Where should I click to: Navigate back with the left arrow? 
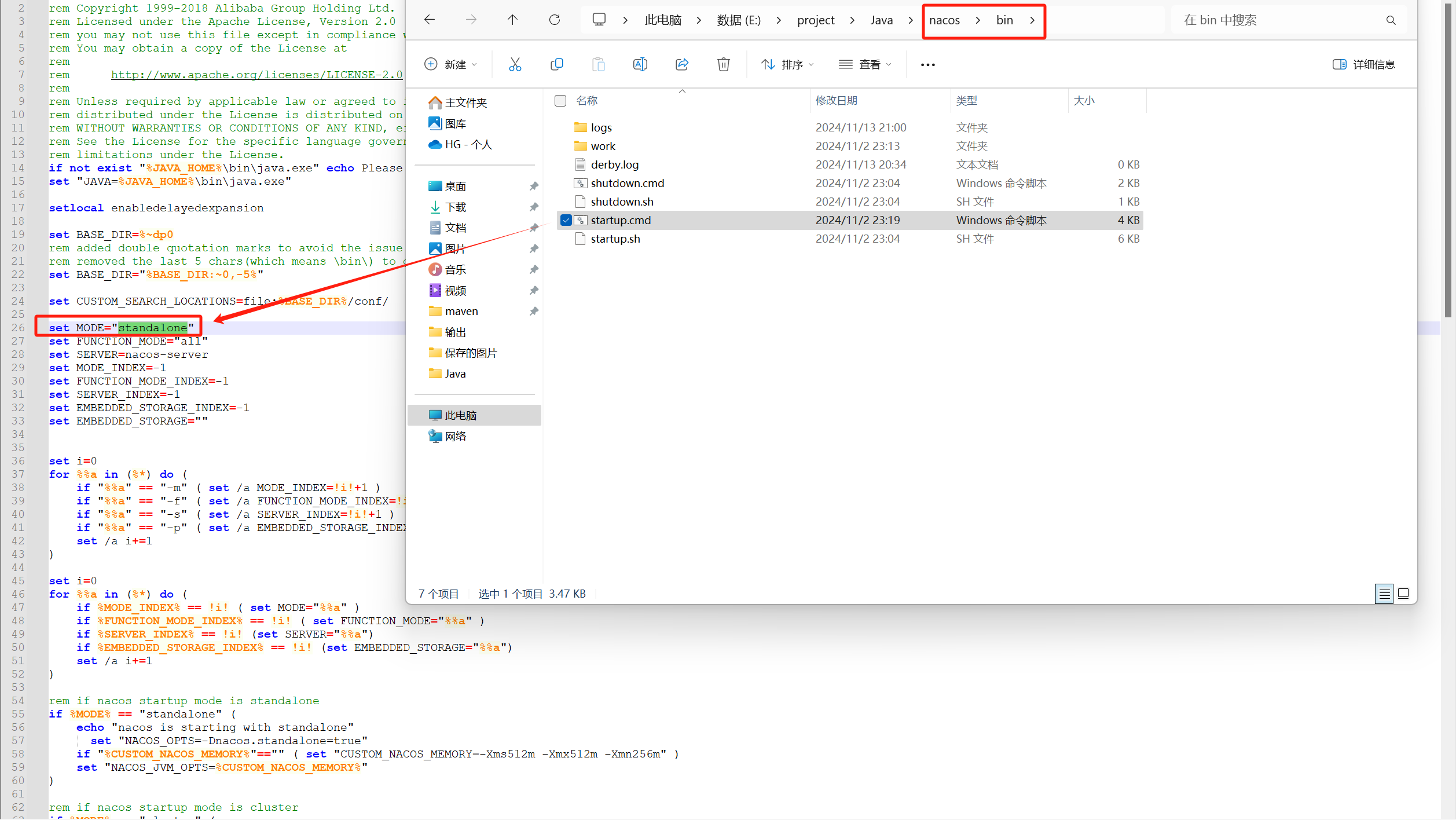430,20
